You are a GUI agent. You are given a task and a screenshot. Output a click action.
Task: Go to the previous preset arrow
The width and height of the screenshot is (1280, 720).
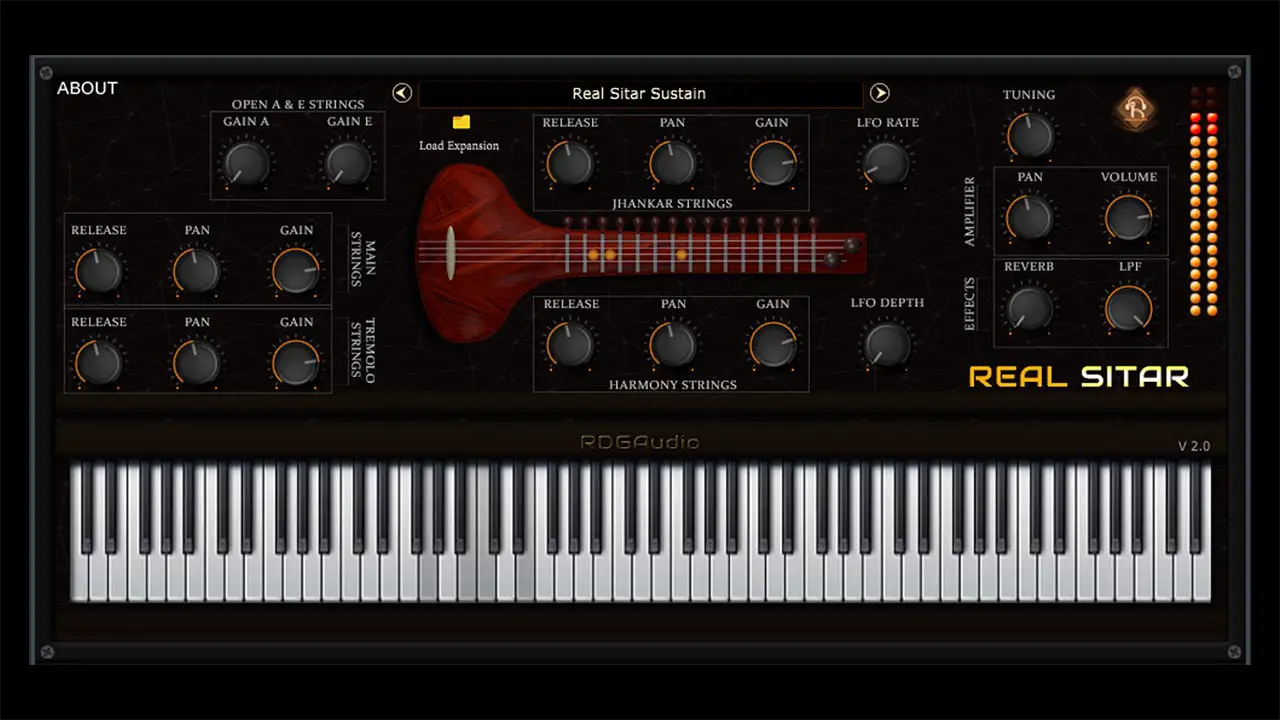tap(402, 93)
